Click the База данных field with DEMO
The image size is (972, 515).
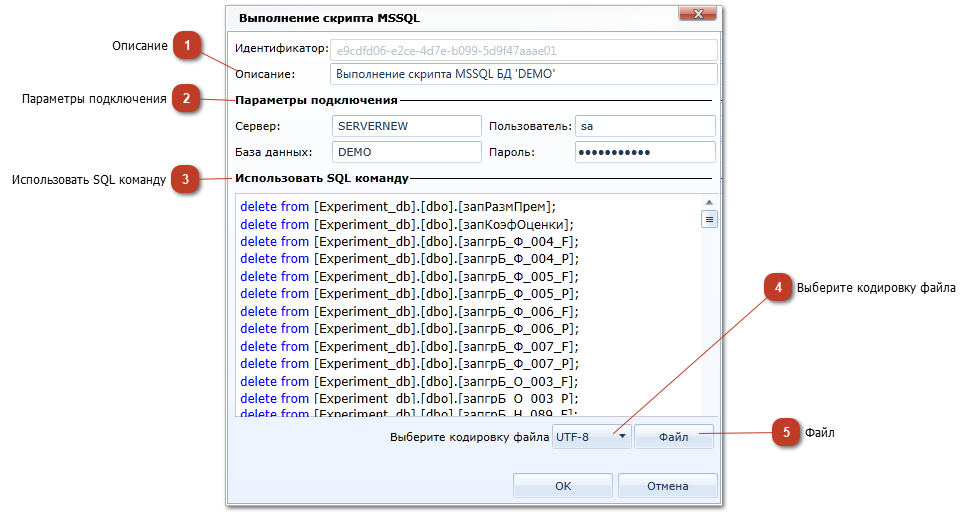click(407, 152)
